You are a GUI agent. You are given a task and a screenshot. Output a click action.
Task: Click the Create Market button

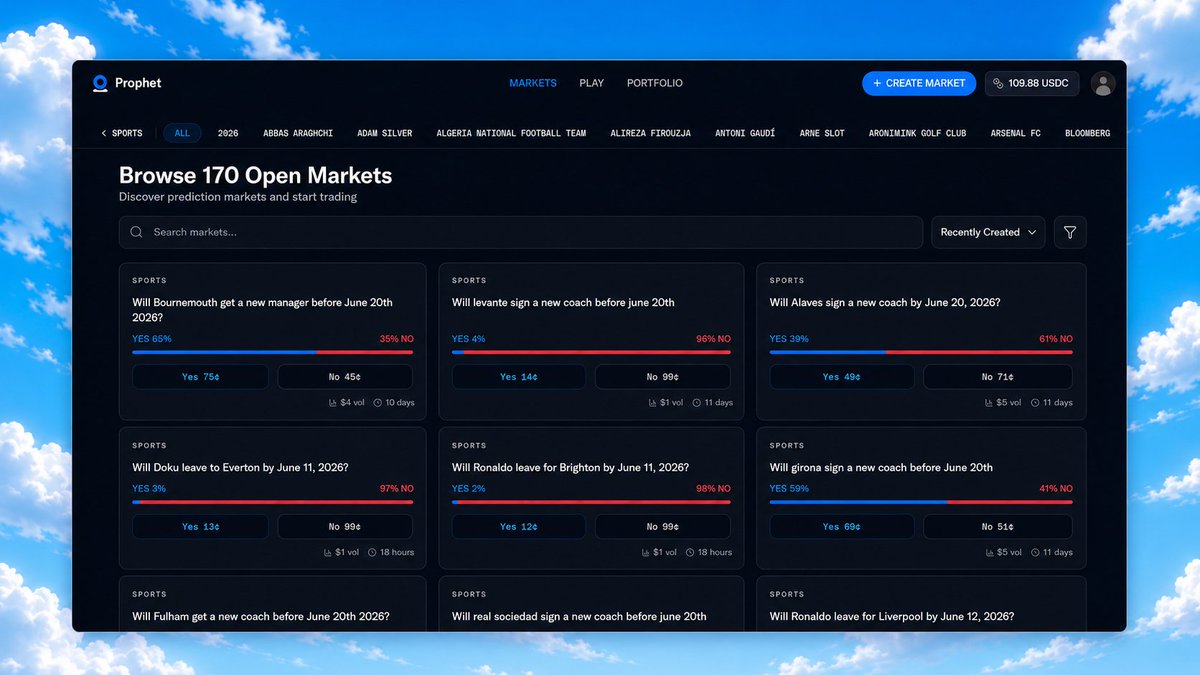point(919,83)
